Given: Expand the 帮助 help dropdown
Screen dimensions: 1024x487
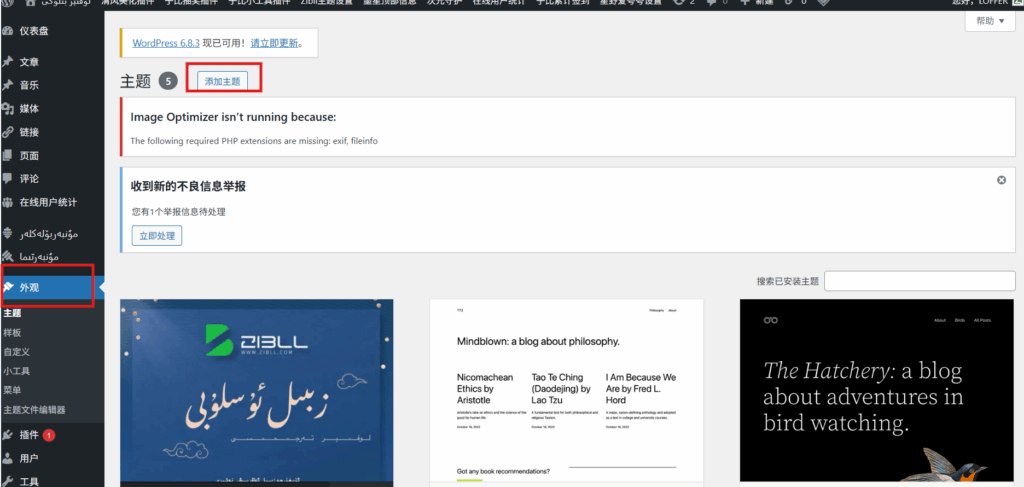Looking at the screenshot, I should tap(990, 21).
